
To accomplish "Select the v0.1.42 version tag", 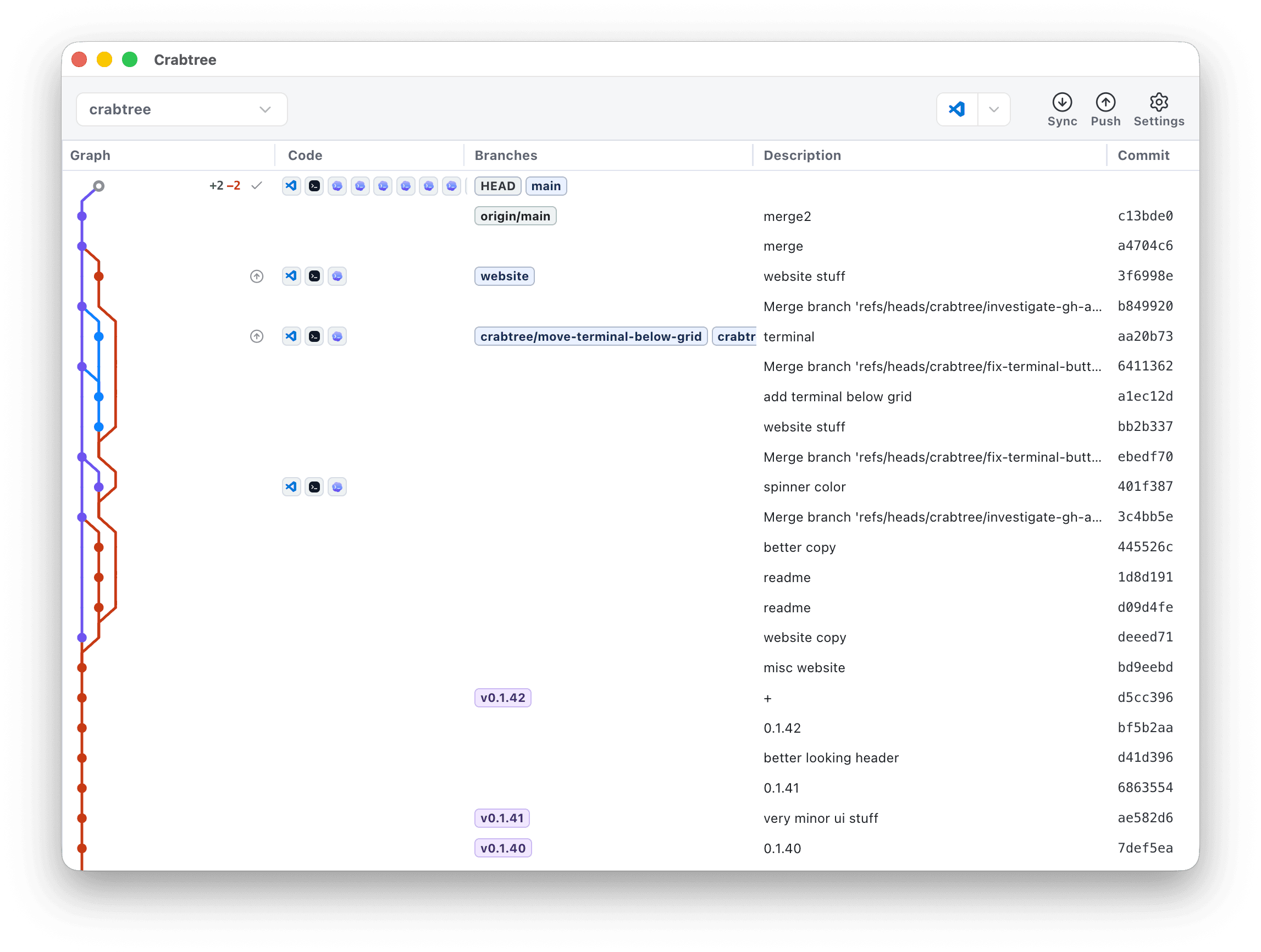I will pyautogui.click(x=503, y=698).
